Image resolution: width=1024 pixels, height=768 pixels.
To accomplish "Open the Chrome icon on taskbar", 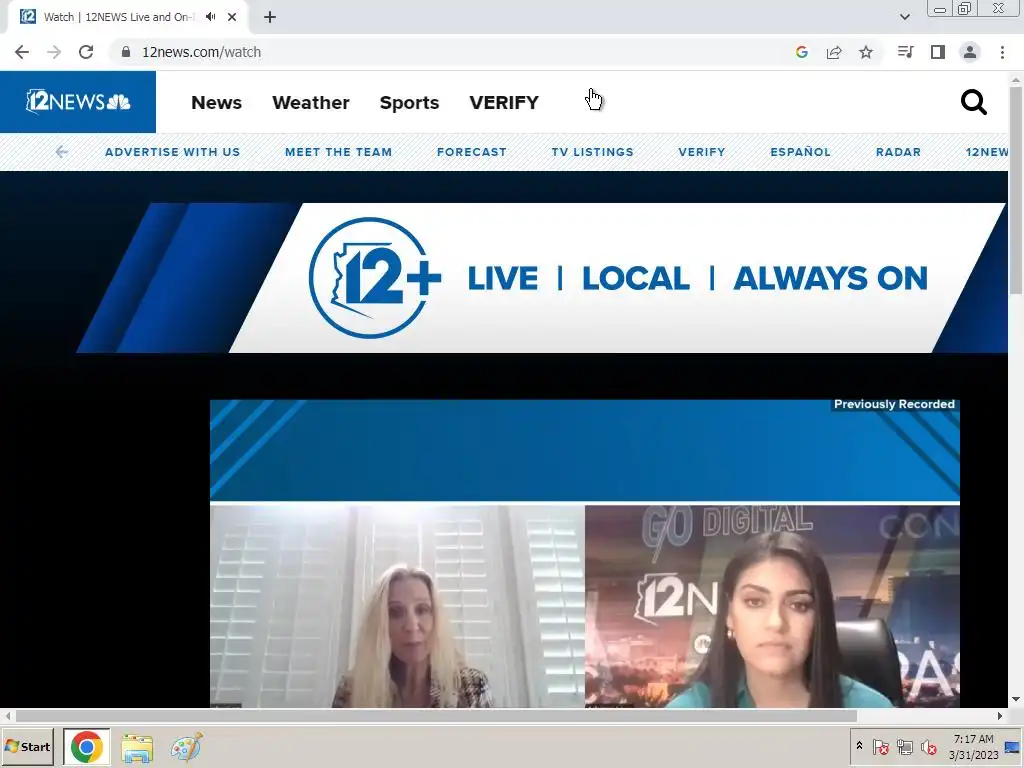I will pos(86,746).
